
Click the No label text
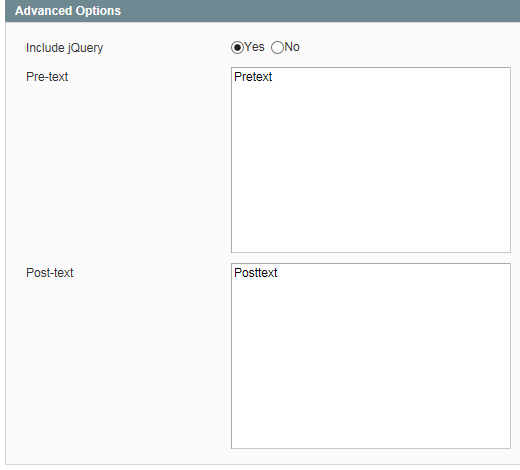[x=292, y=47]
